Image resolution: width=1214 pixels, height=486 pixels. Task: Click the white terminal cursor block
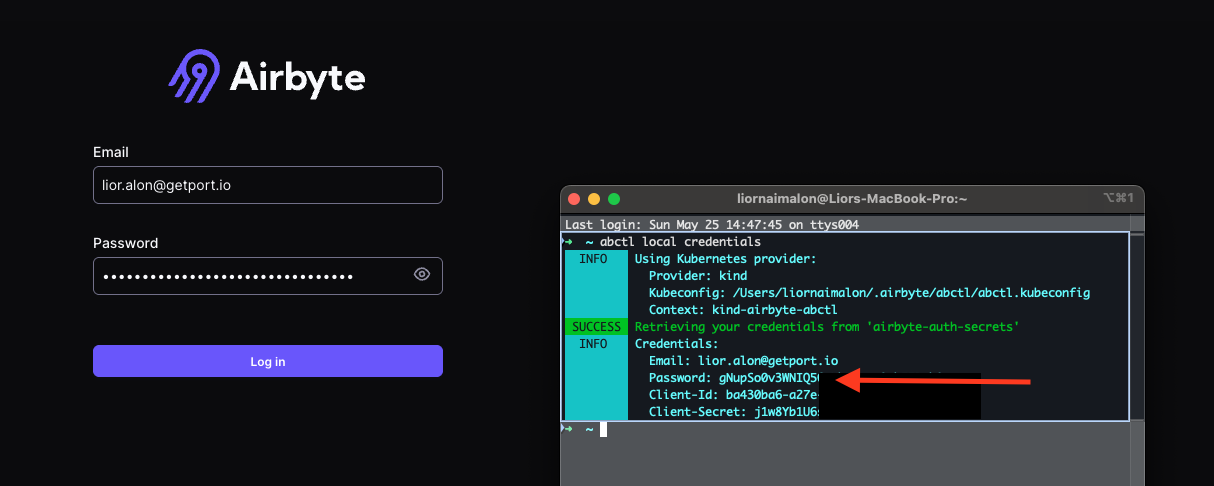click(603, 429)
